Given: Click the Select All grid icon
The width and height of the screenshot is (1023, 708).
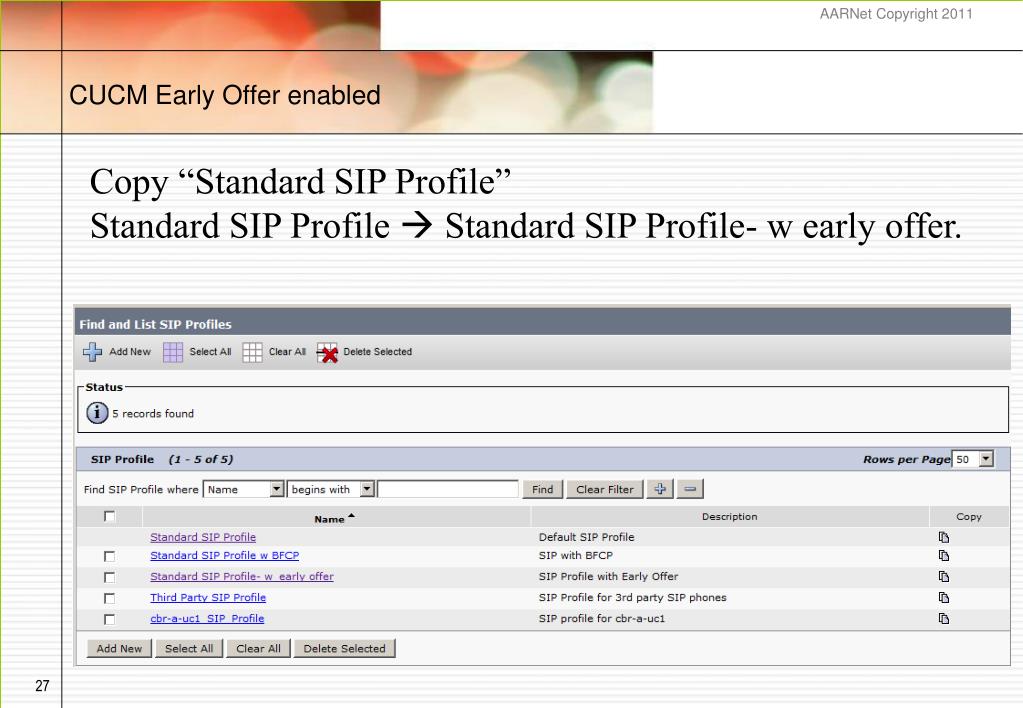Looking at the screenshot, I should pyautogui.click(x=173, y=352).
